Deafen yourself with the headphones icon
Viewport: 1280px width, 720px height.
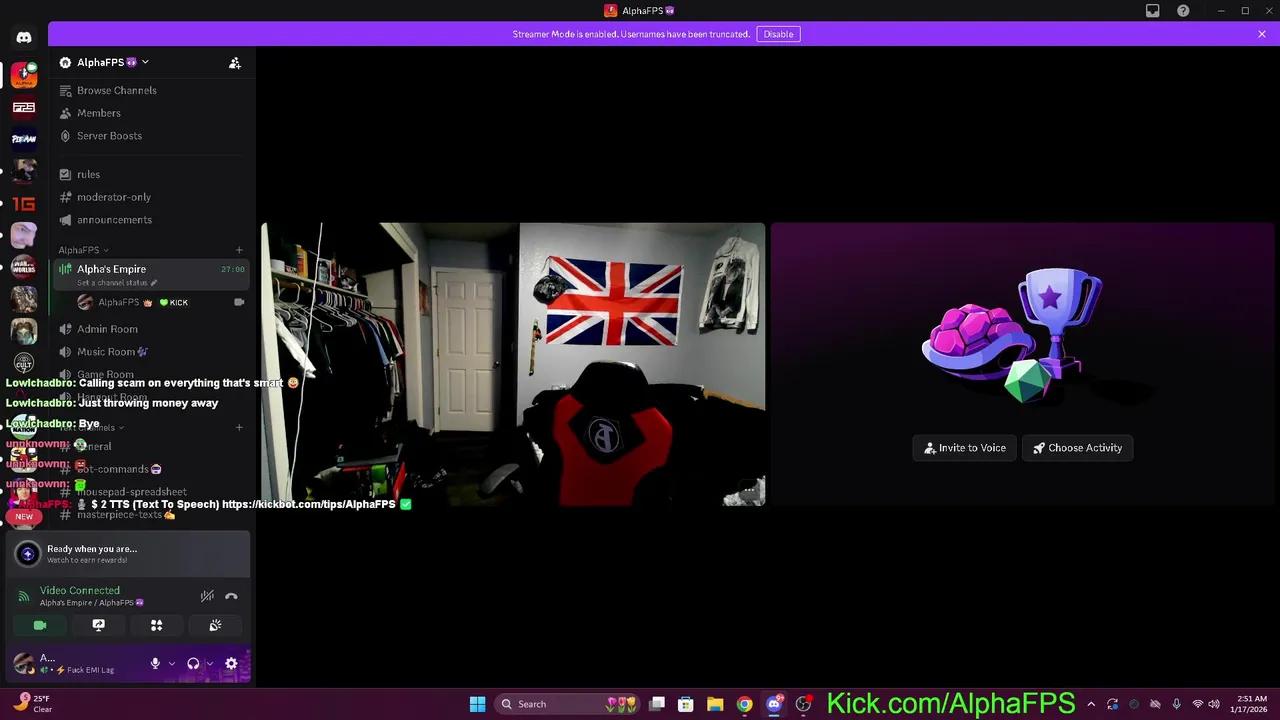[x=193, y=663]
